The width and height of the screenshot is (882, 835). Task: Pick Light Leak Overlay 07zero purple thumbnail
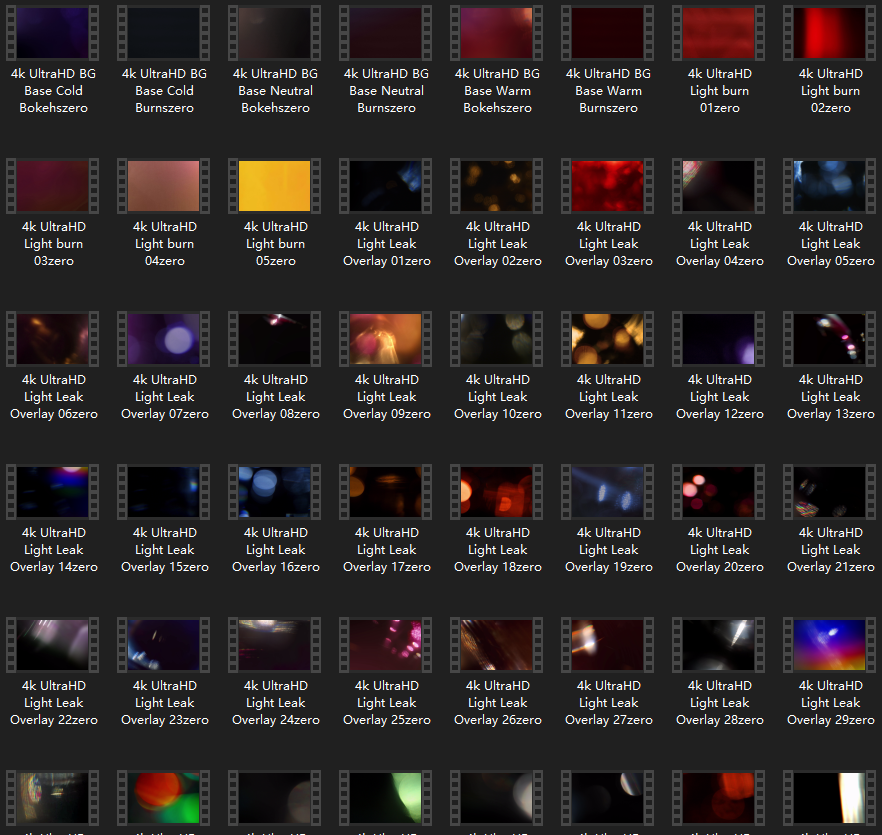(163, 339)
